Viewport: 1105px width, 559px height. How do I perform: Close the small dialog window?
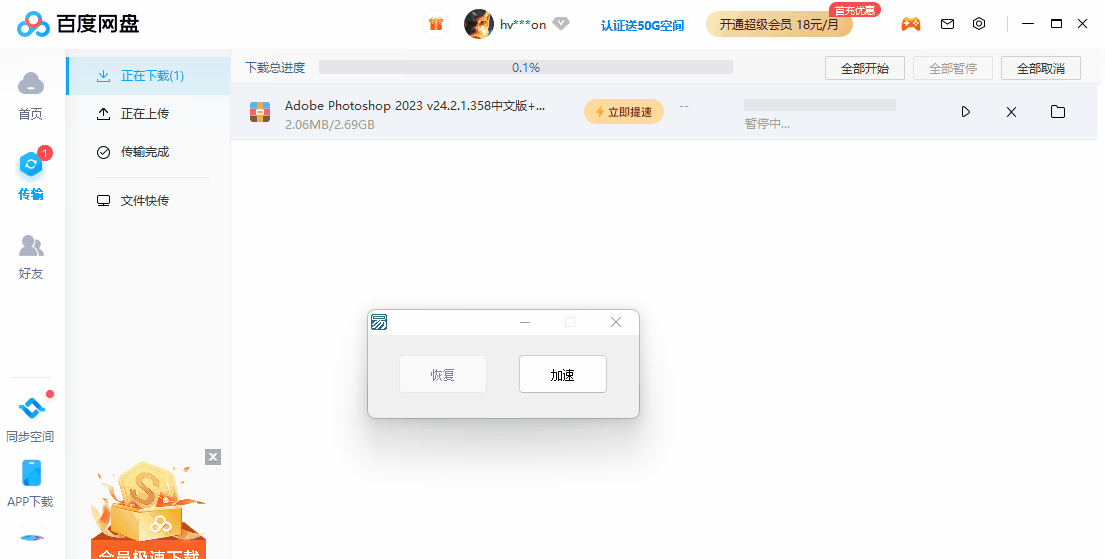pos(615,322)
